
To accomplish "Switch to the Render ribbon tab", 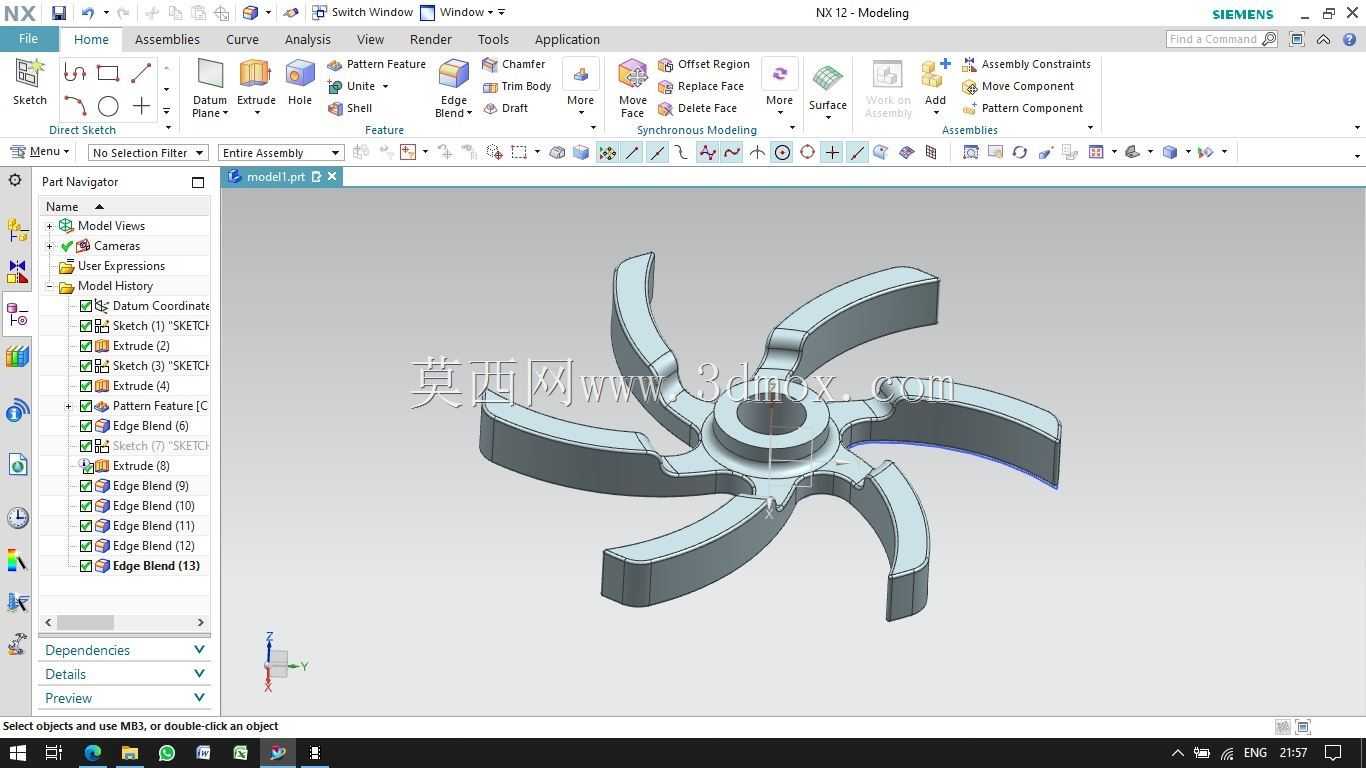I will coord(430,39).
